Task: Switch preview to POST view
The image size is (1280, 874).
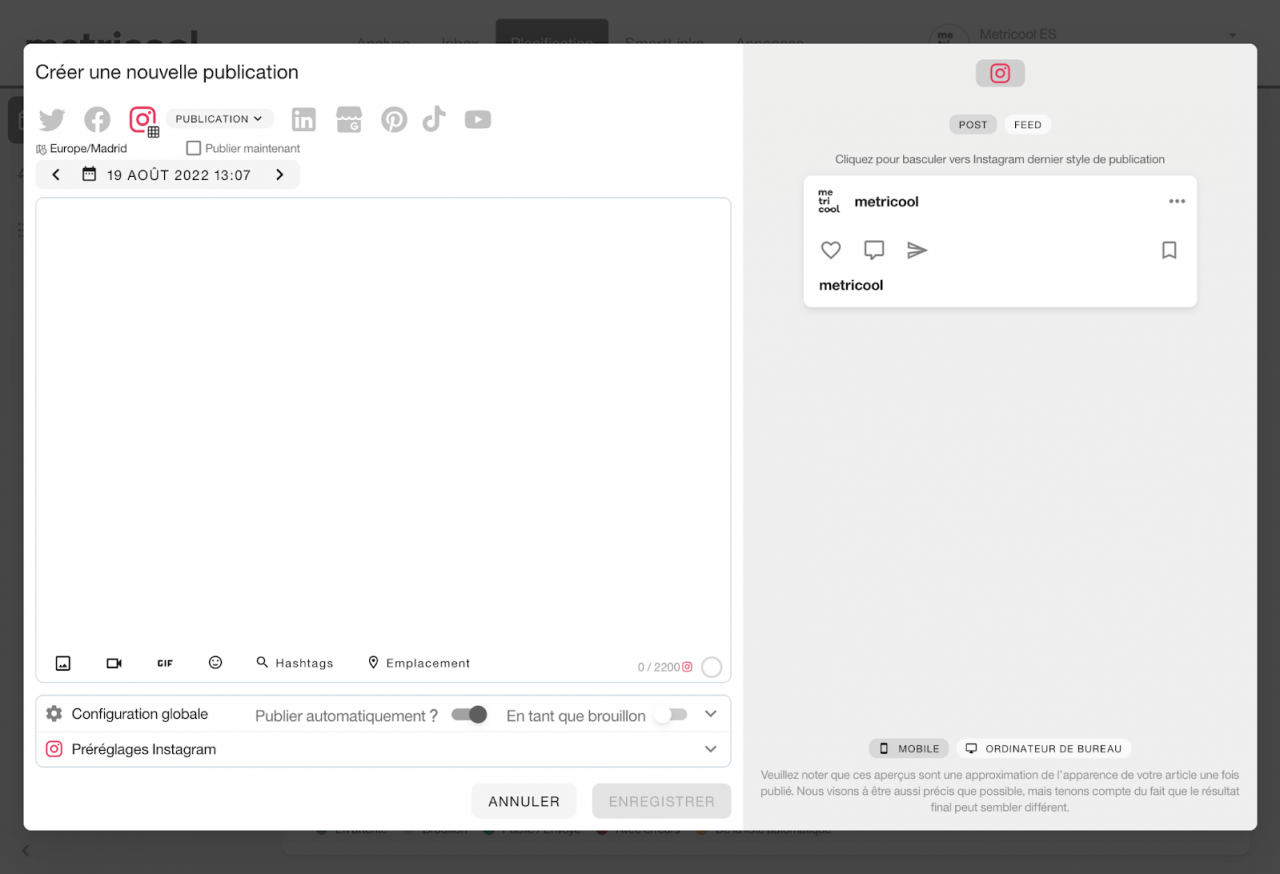Action: pos(973,125)
